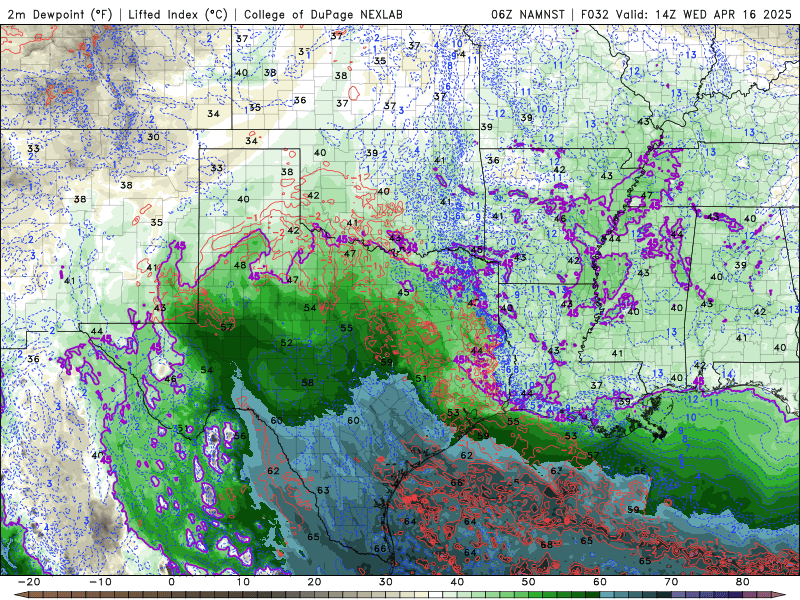The image size is (800, 600).
Task: Click the 40 label on the color scale
Action: (x=457, y=582)
